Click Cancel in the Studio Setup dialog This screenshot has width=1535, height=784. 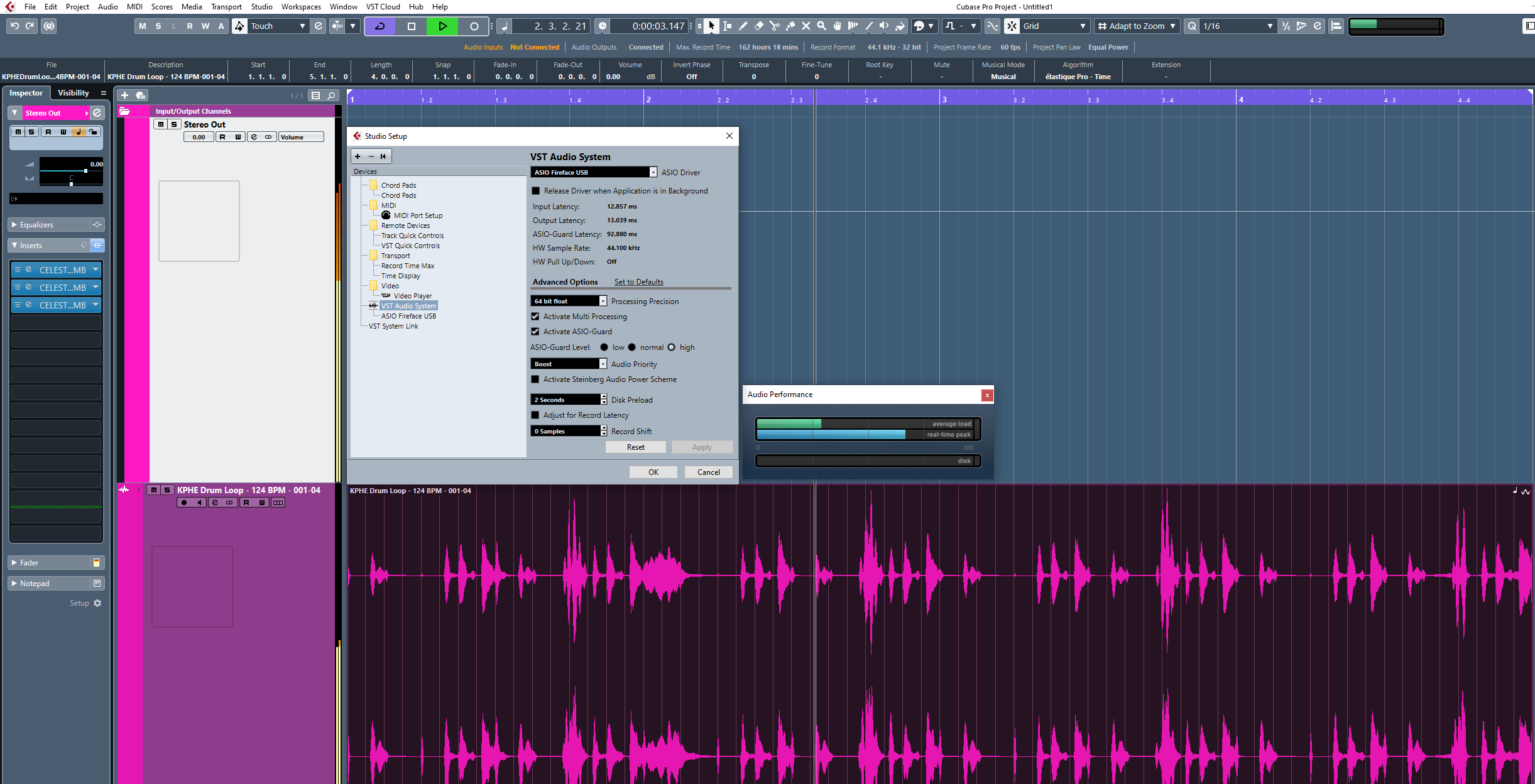point(709,472)
